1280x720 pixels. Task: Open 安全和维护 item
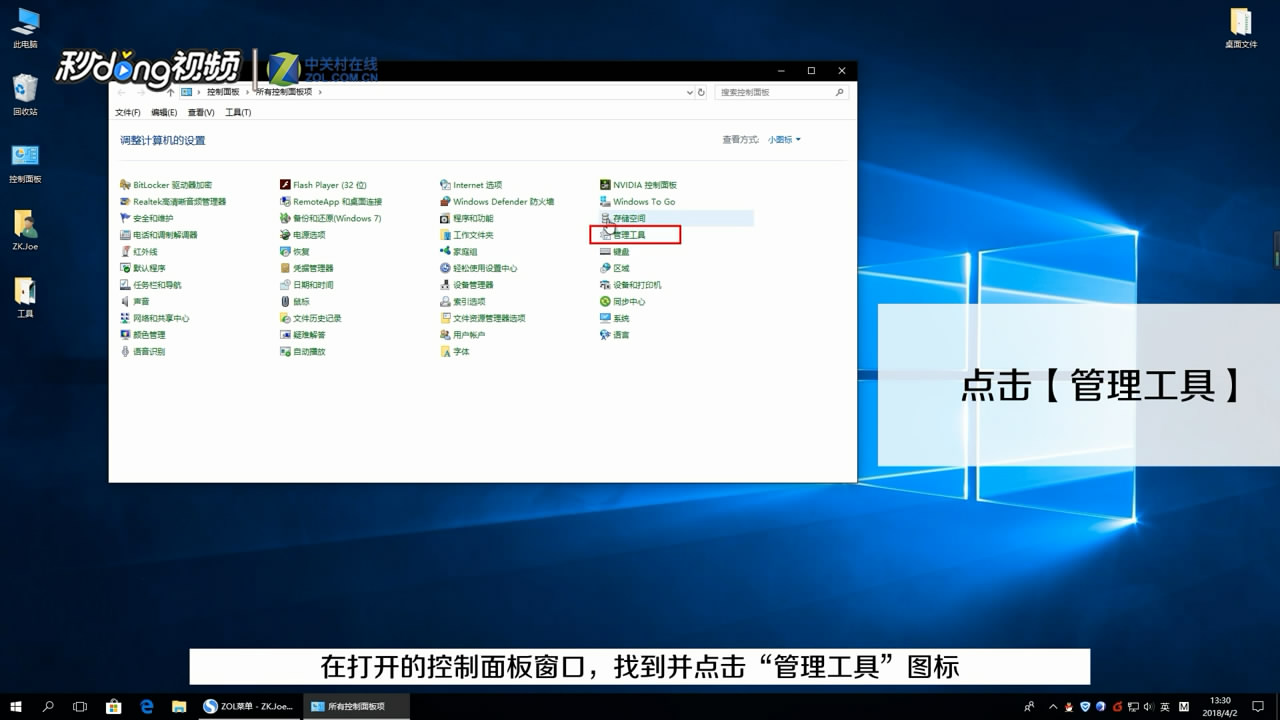click(146, 218)
